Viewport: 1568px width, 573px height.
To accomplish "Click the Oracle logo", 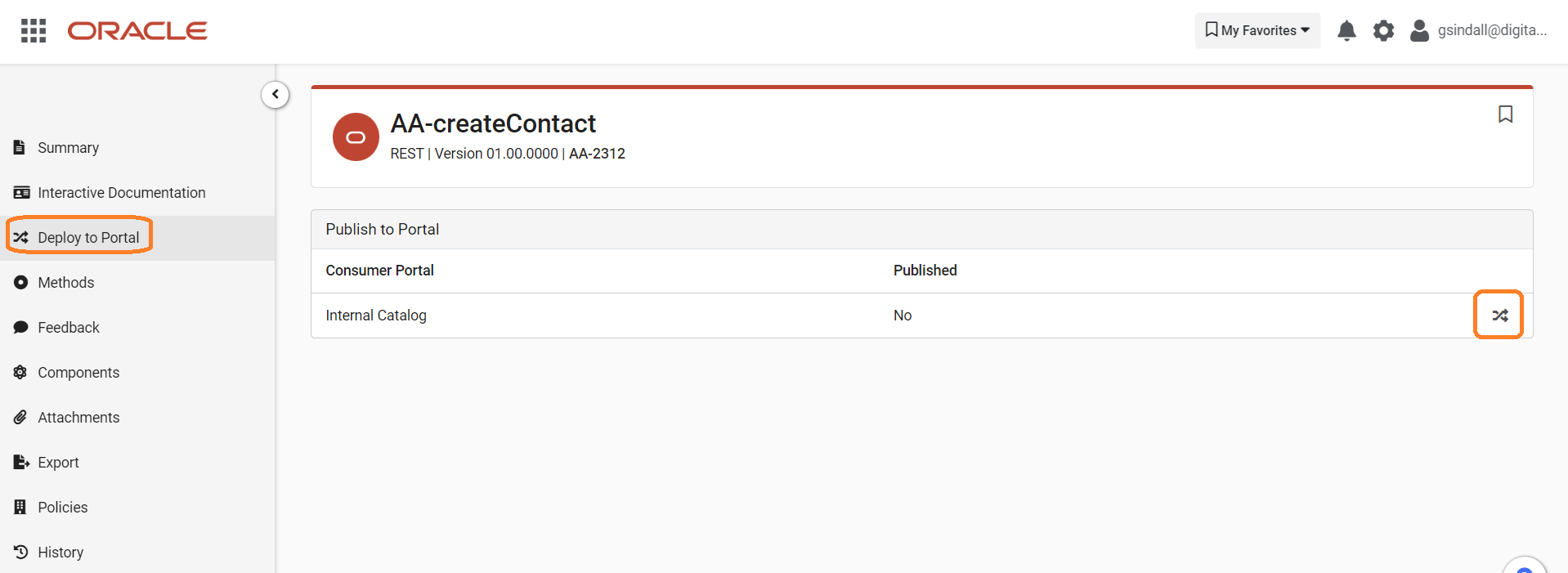I will [137, 31].
